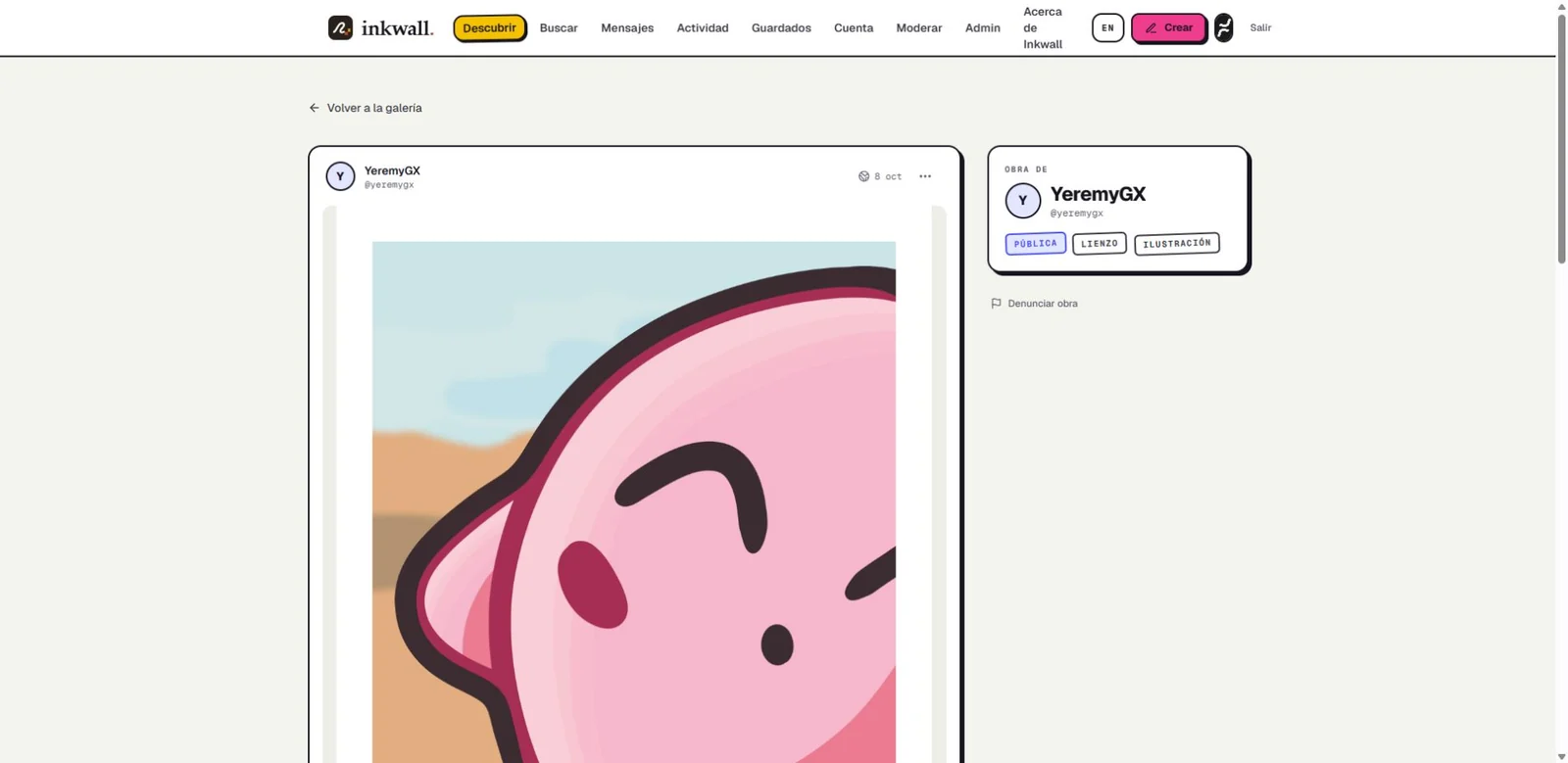Toggle language with the EN button

pyautogui.click(x=1107, y=27)
